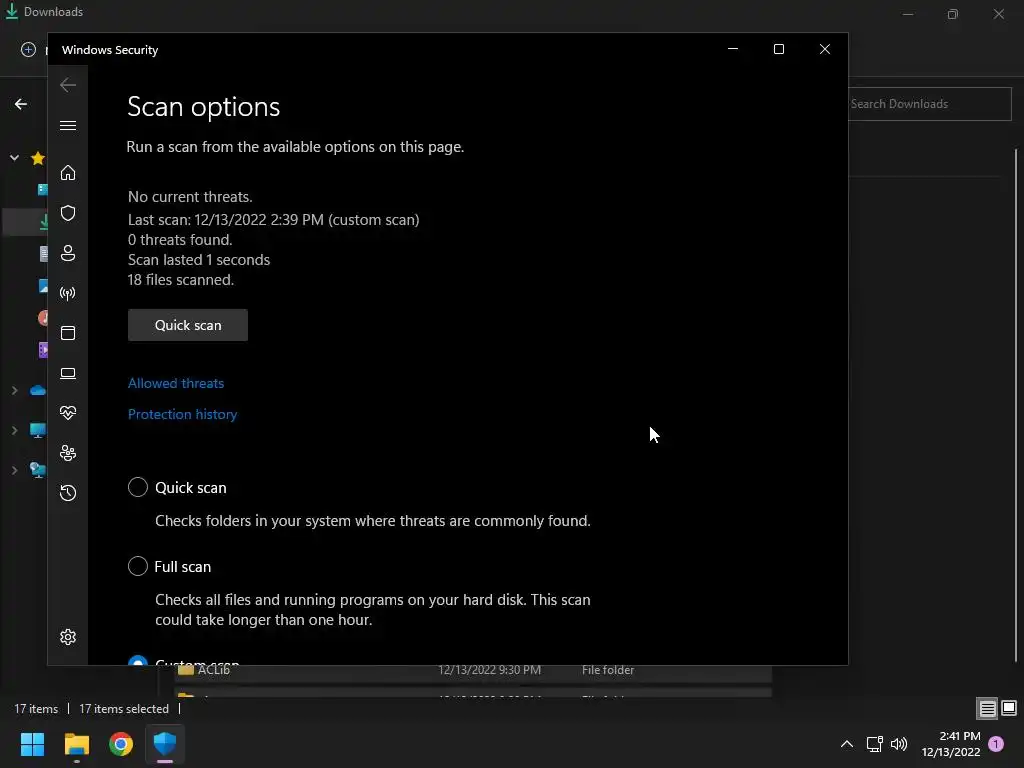Image resolution: width=1024 pixels, height=768 pixels.
Task: Click '17 items selected' in Explorer status bar
Action: tap(124, 709)
